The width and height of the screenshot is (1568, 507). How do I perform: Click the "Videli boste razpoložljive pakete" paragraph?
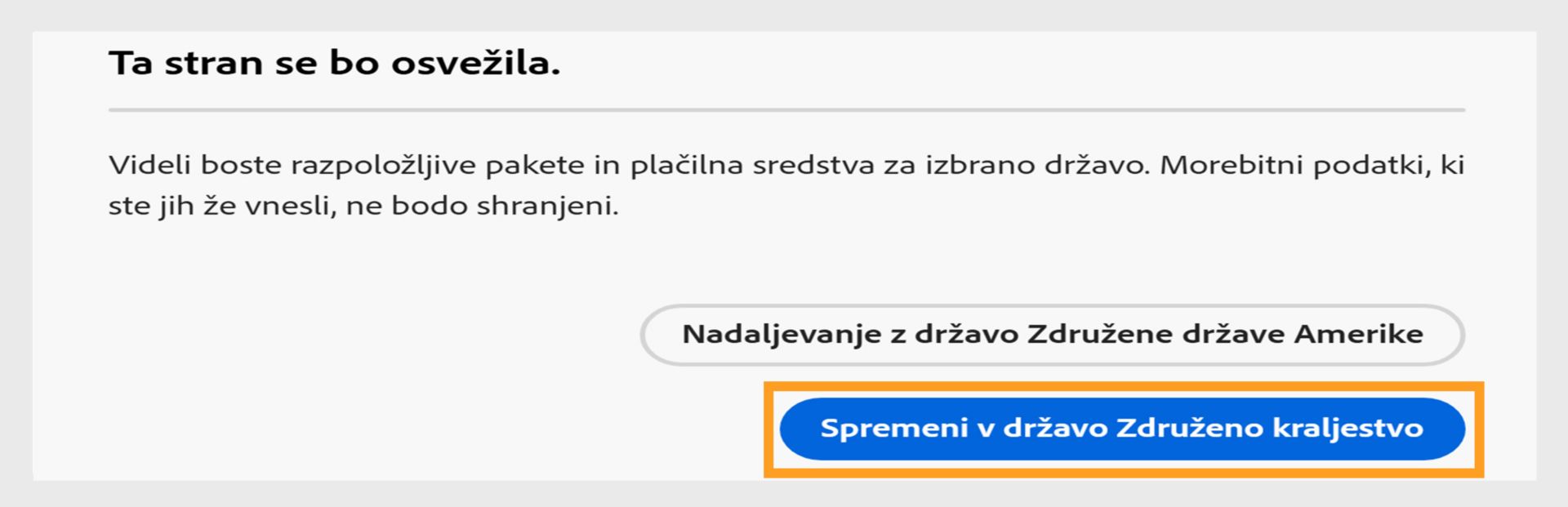point(786,185)
